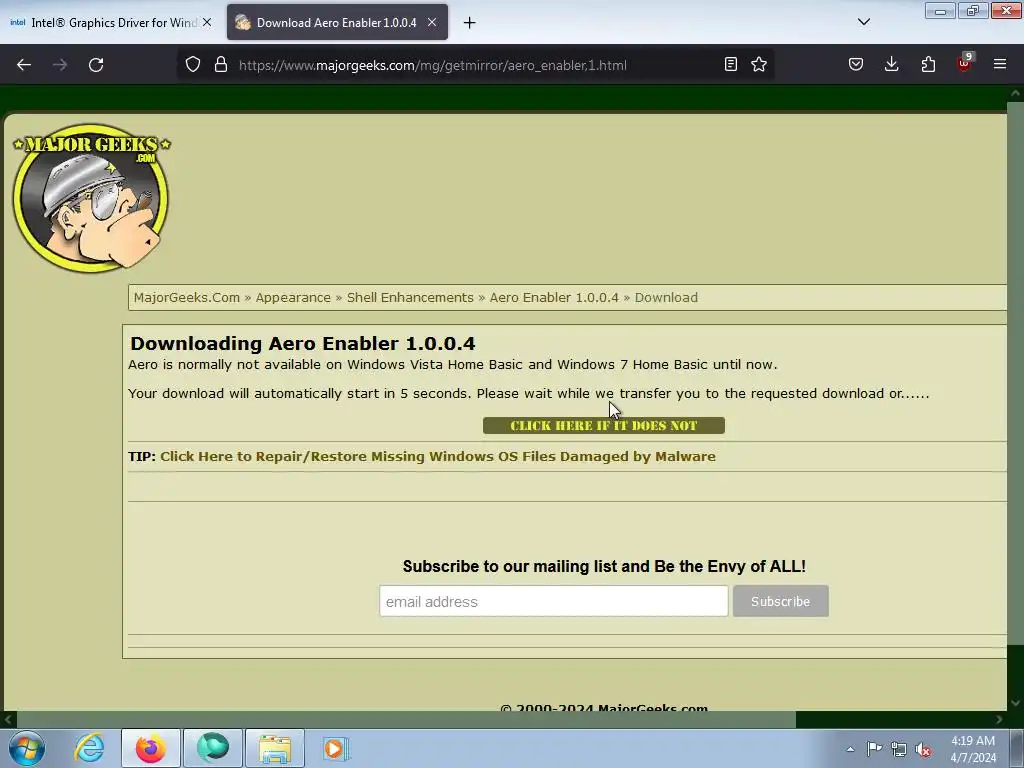Viewport: 1024px width, 768px height.
Task: Open uBlock Origin extension icon
Action: (965, 63)
